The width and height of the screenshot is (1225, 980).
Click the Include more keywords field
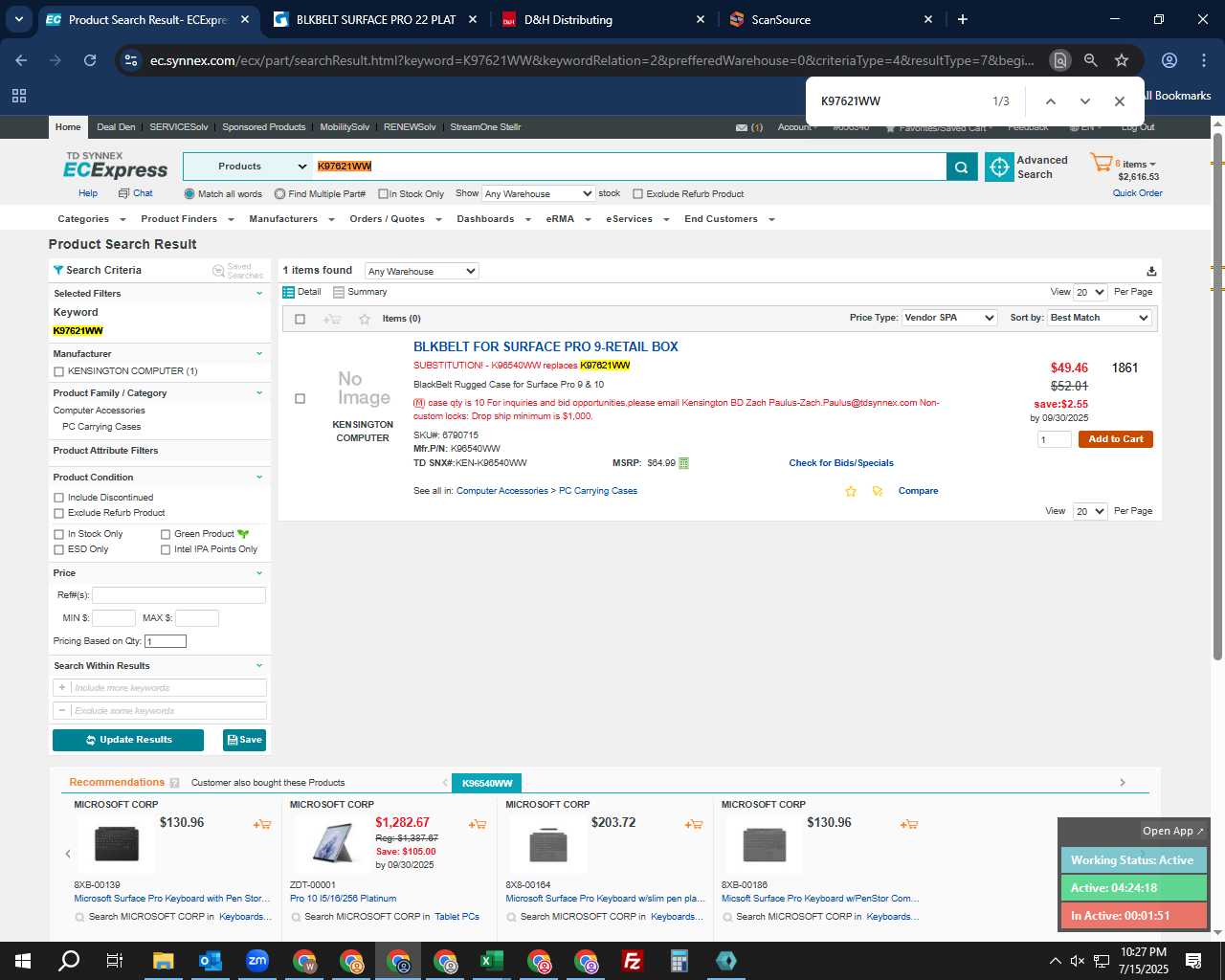pos(160,688)
